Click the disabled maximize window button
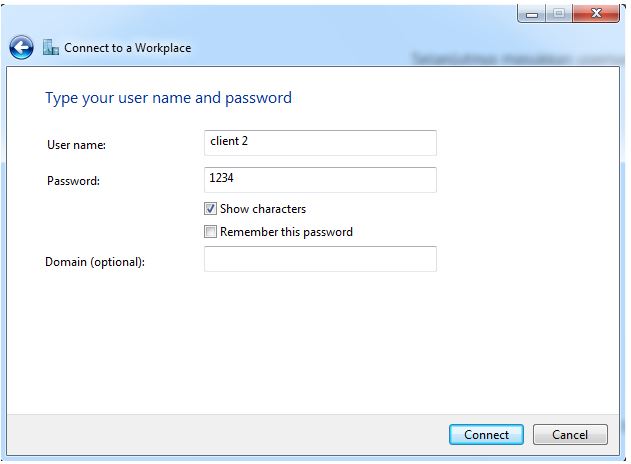Screen dimensions: 631x464 tap(558, 14)
